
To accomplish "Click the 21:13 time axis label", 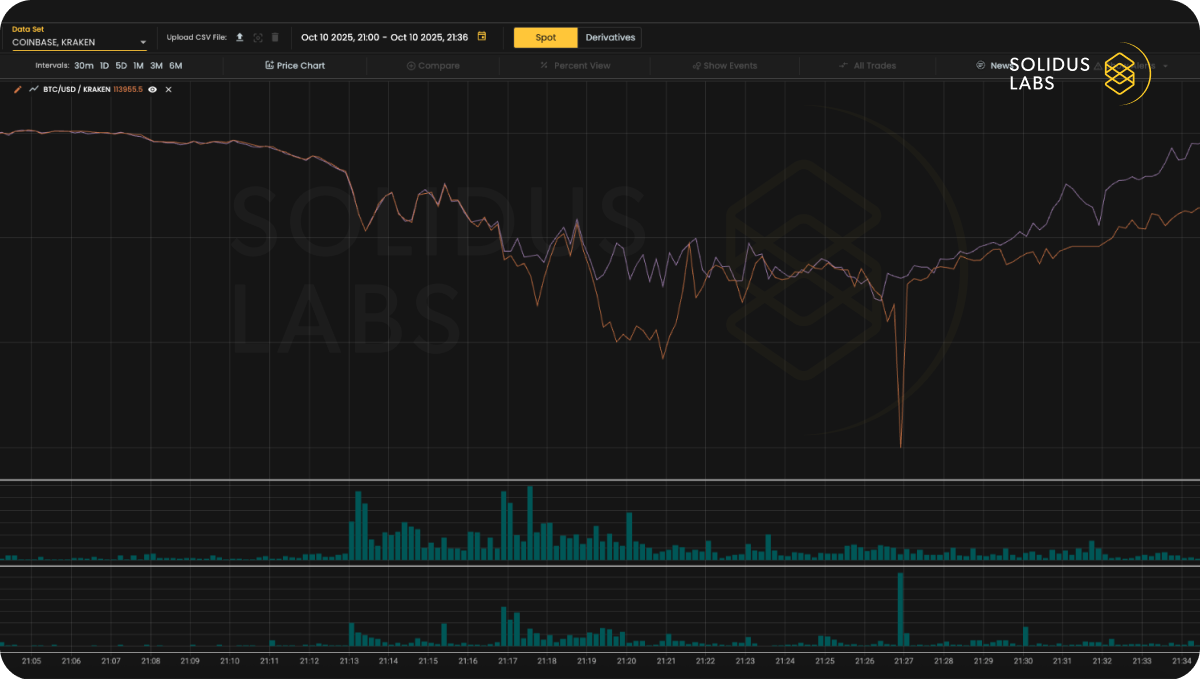I will click(349, 661).
